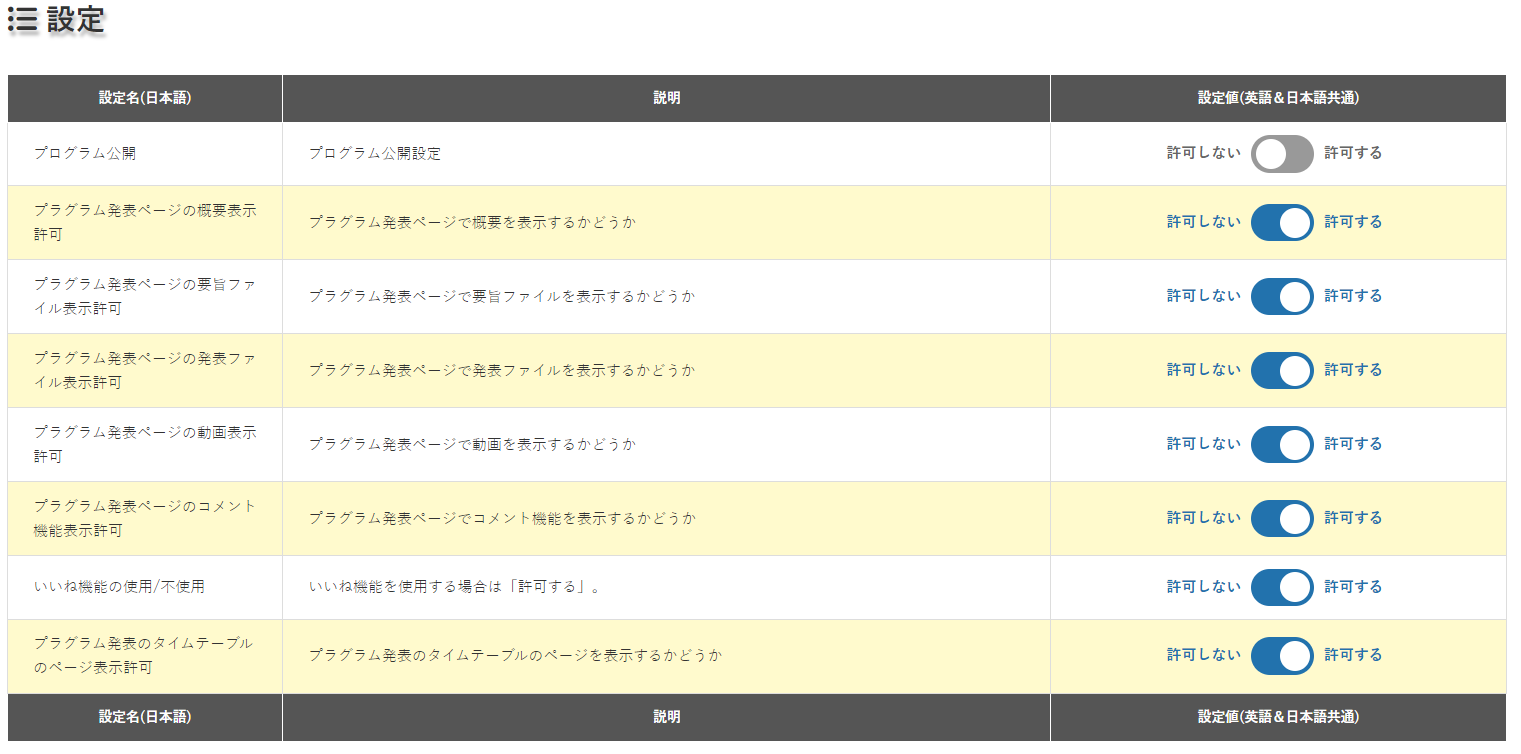Turn off the 要旨ファイル表示許可 switch

(1282, 297)
